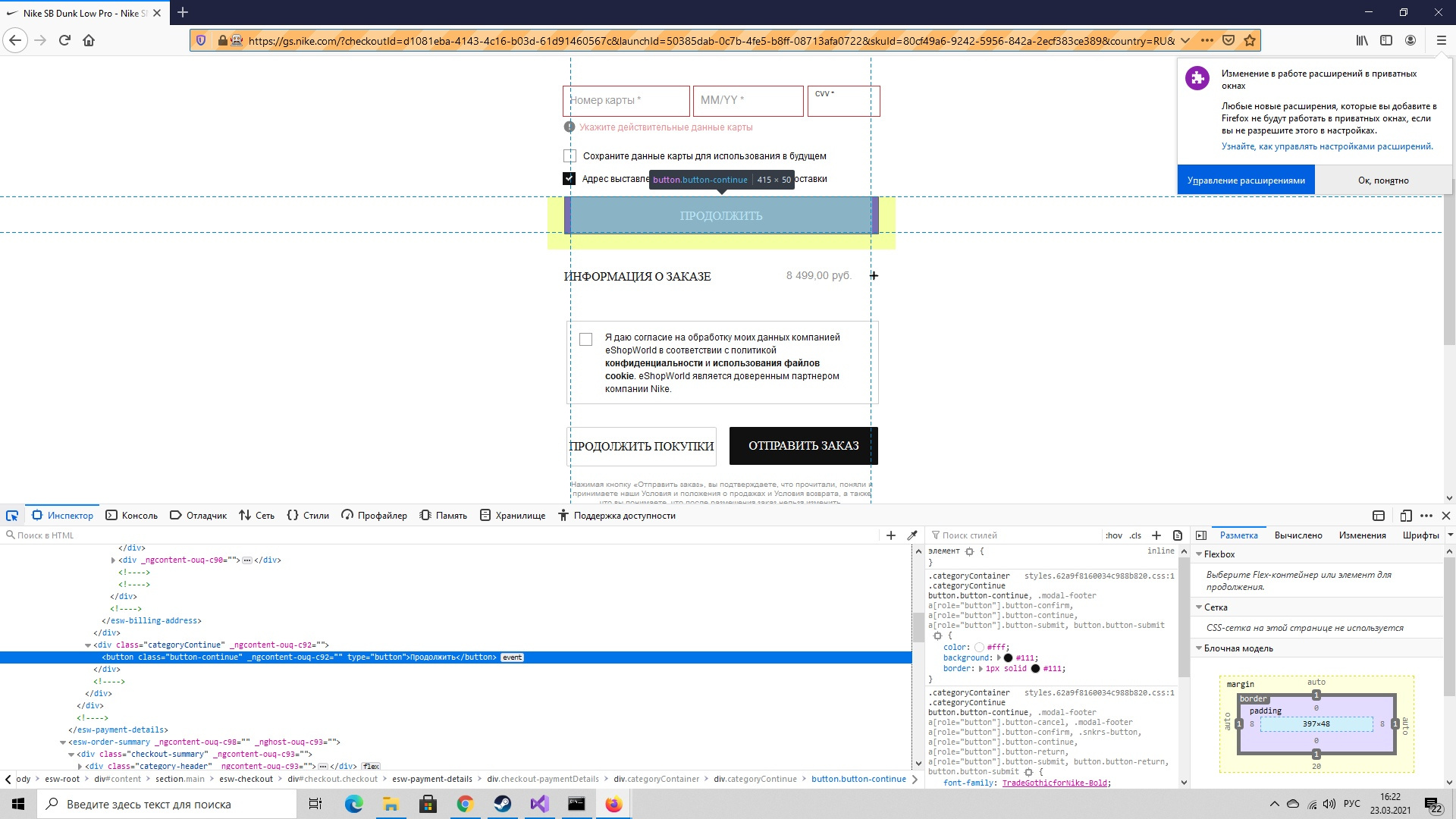Toggle print media simulation icon in styles

pos(1178,535)
